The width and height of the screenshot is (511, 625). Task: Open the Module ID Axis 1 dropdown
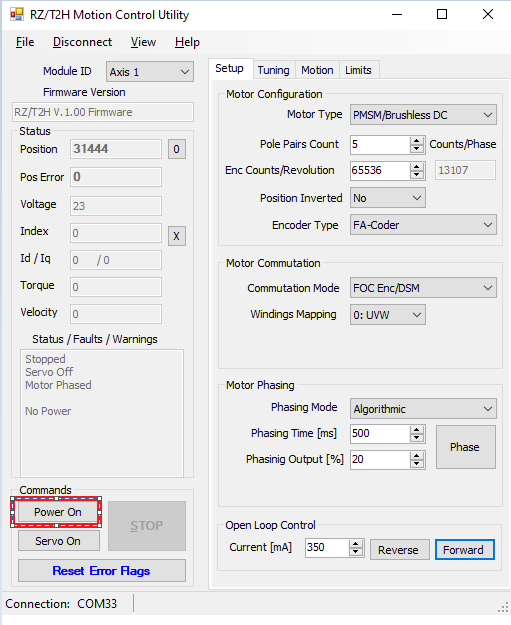[x=150, y=72]
